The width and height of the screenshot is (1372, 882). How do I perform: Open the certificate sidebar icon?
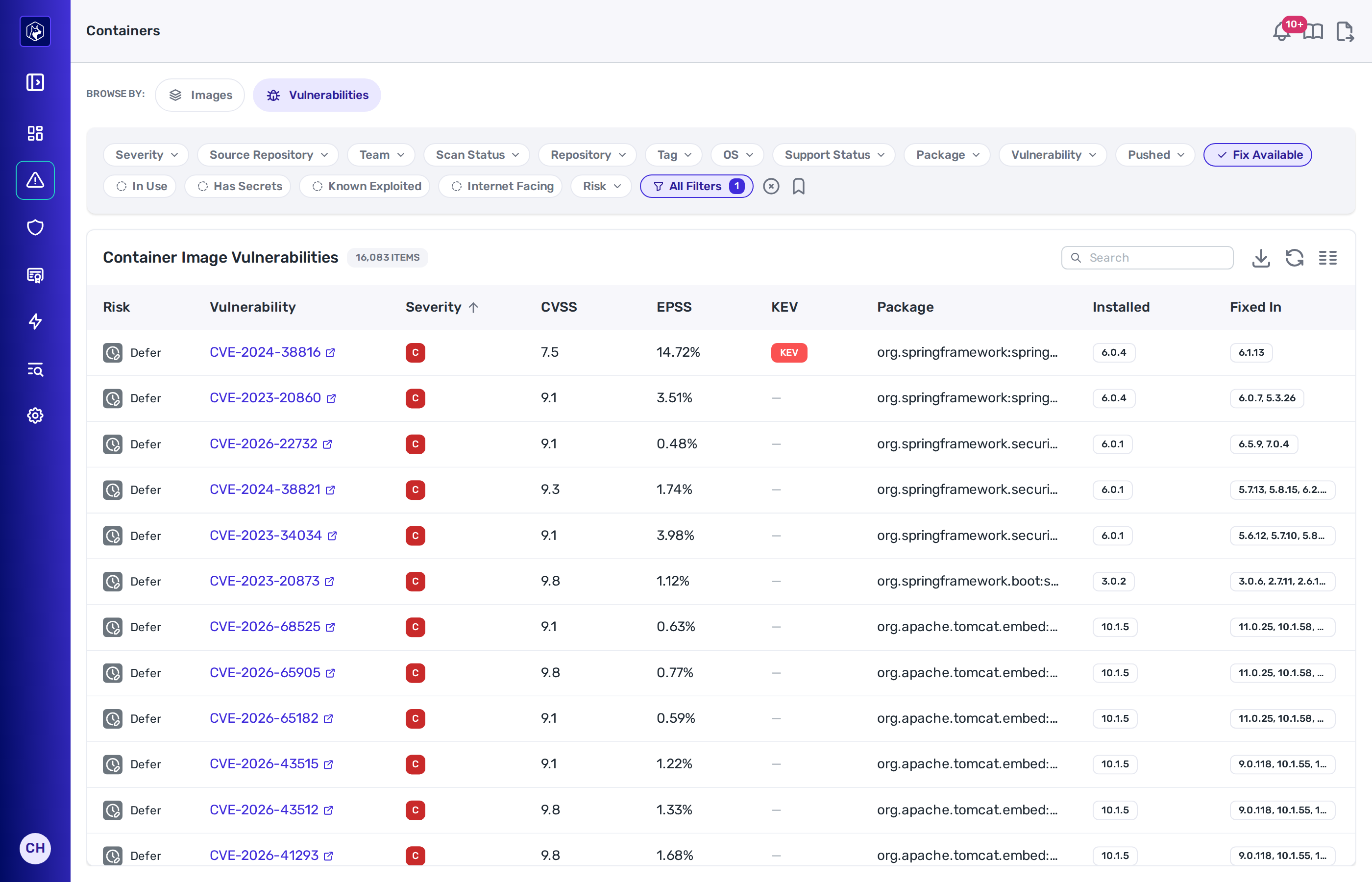[35, 275]
